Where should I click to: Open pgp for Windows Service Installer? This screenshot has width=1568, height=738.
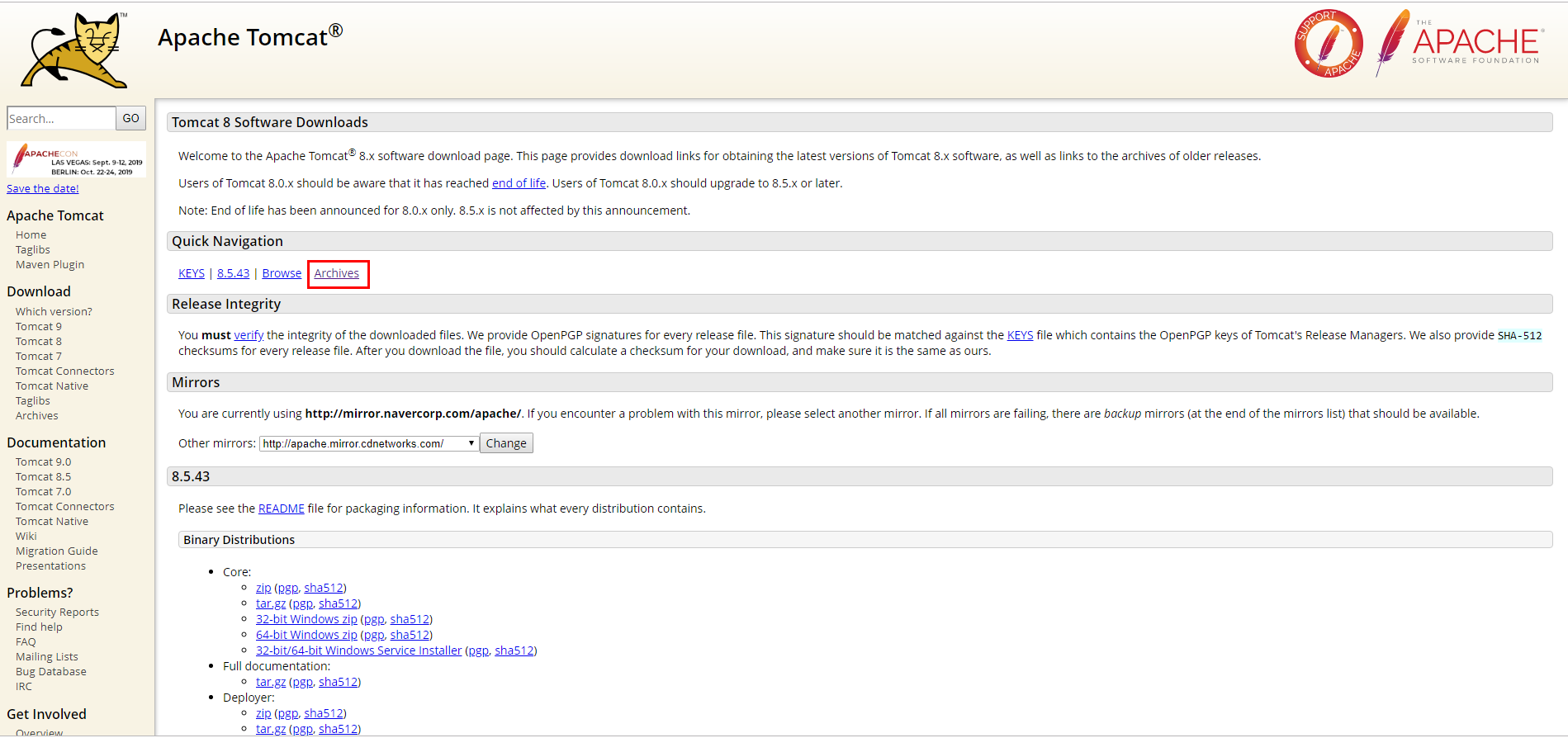click(x=479, y=650)
